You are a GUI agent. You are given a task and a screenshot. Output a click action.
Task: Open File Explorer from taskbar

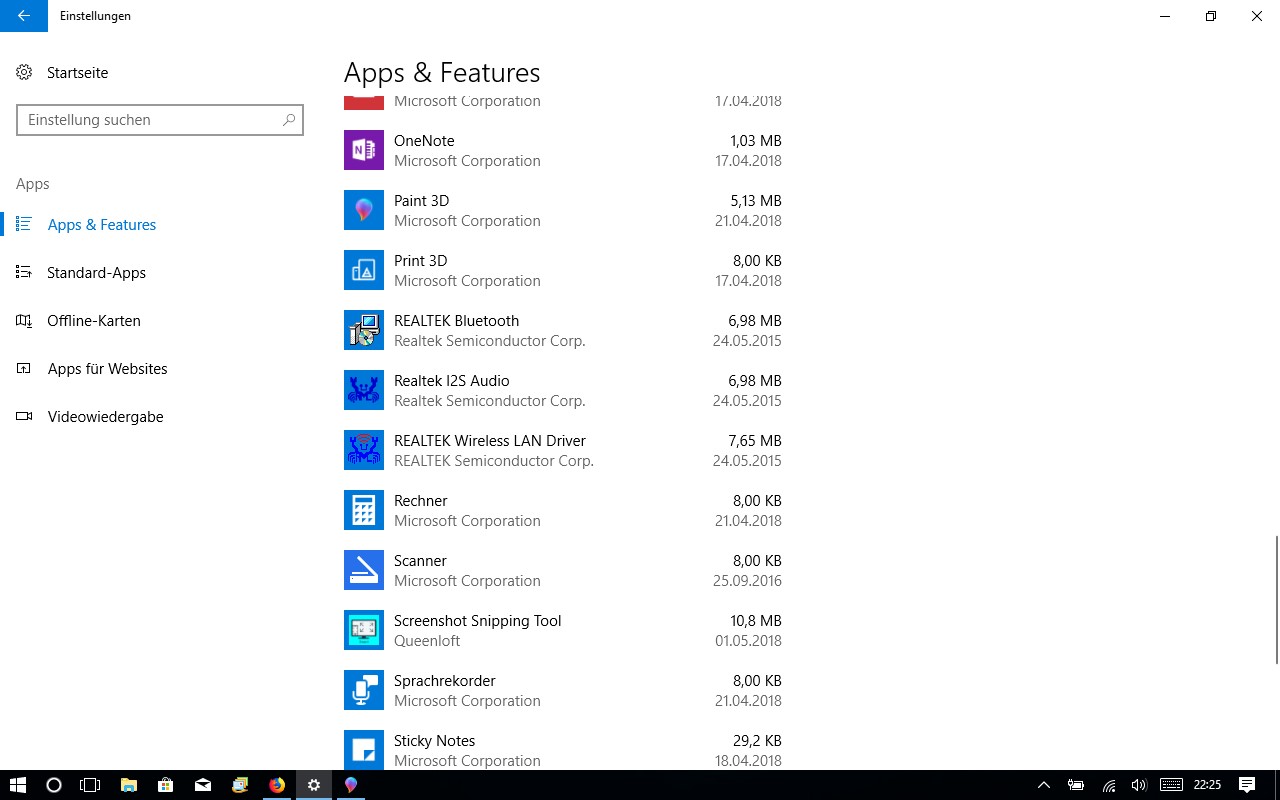pos(129,785)
